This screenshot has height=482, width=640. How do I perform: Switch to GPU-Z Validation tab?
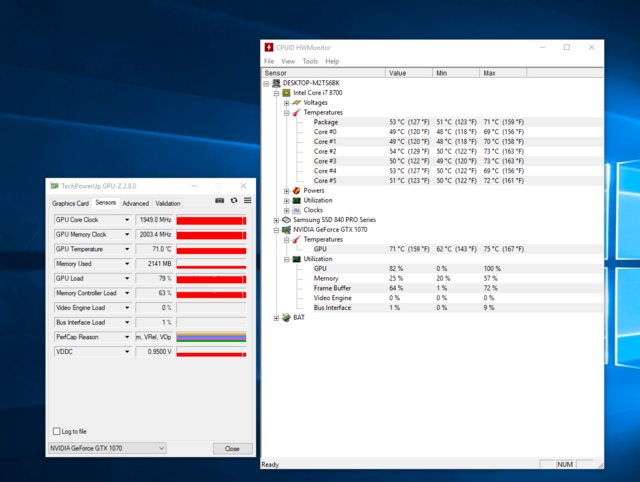tap(168, 203)
